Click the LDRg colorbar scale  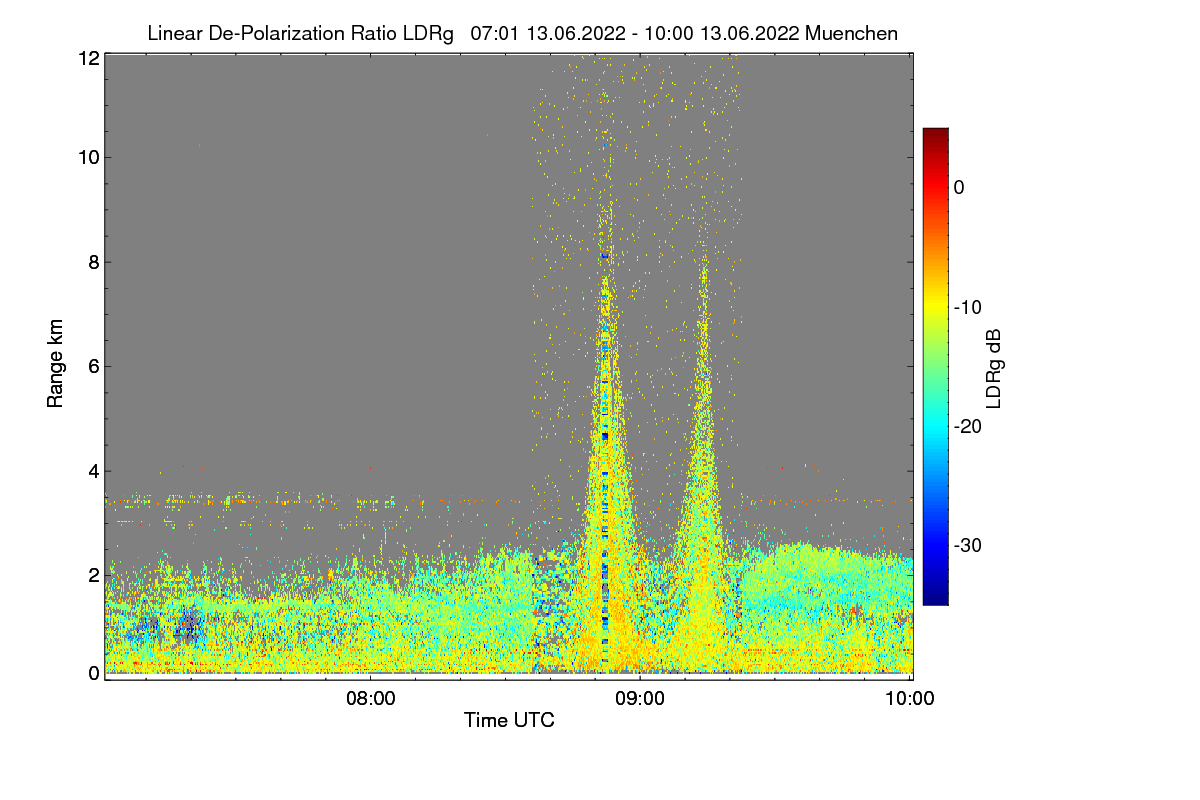[935, 366]
